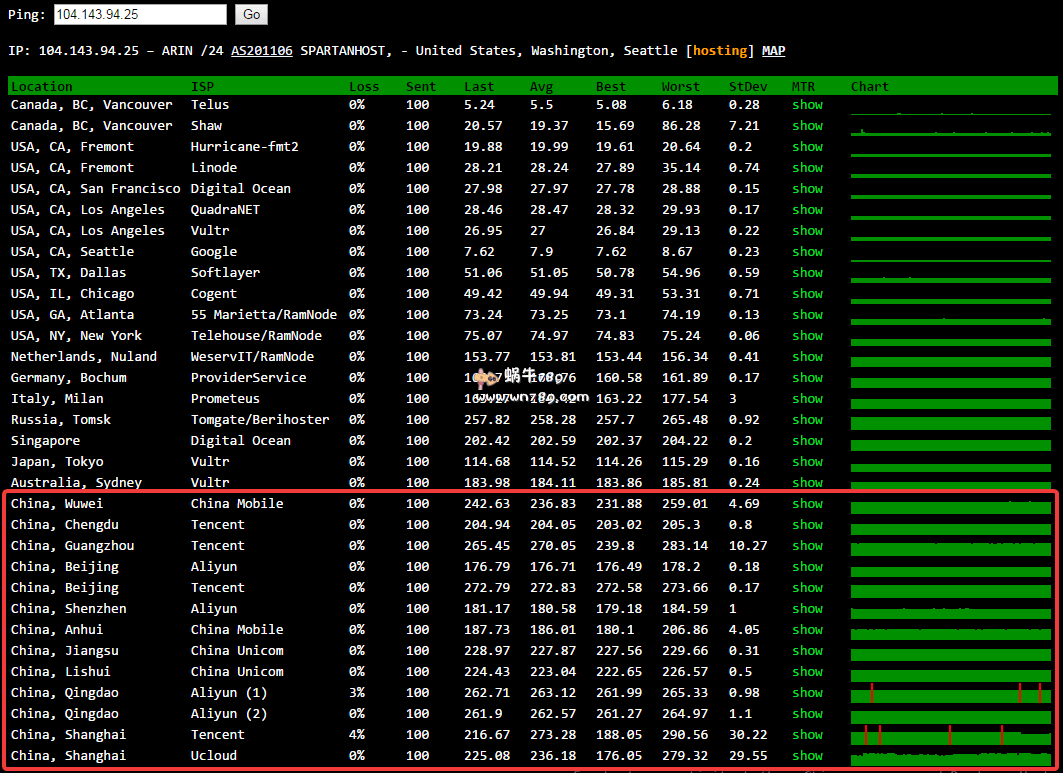The width and height of the screenshot is (1063, 773).
Task: Open the AS201106 ASN link
Action: 262,50
